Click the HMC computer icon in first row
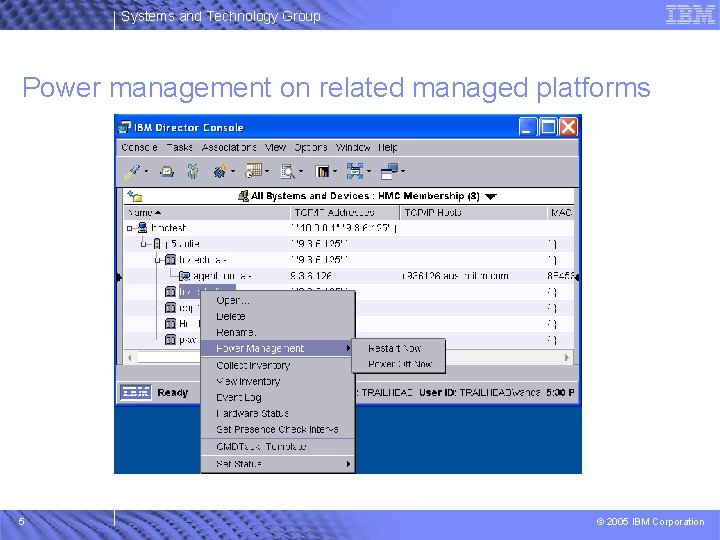Viewport: 720px width, 540px height. tap(142, 227)
